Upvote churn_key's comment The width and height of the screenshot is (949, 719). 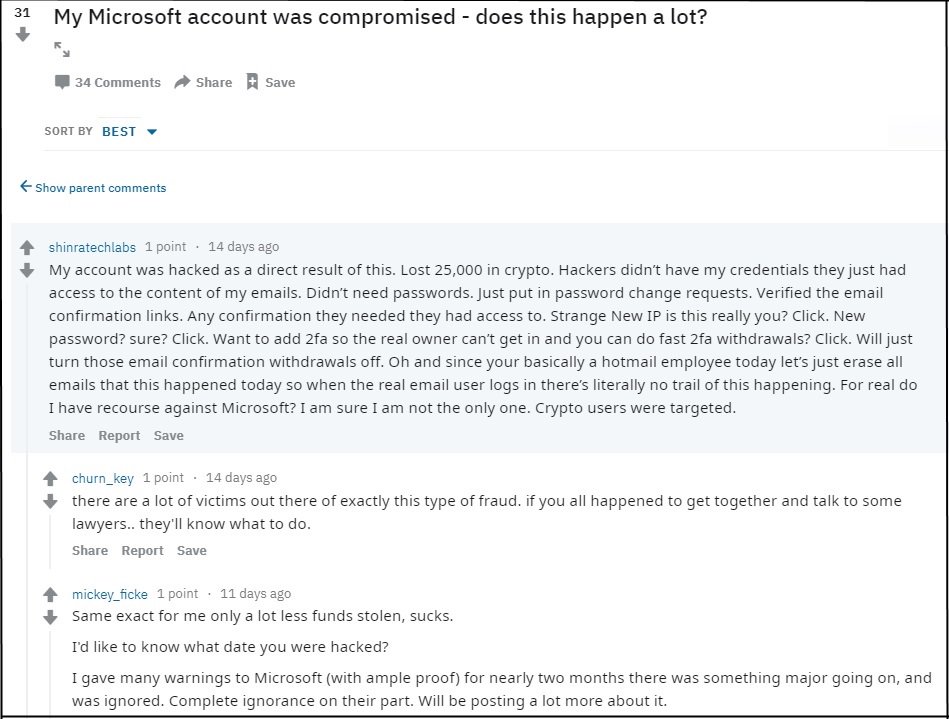[x=51, y=479]
